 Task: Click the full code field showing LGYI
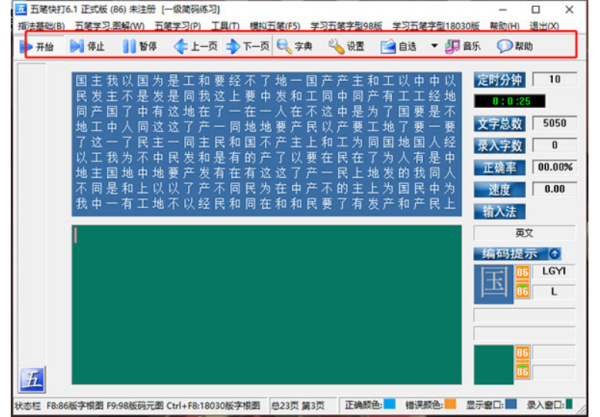point(554,271)
